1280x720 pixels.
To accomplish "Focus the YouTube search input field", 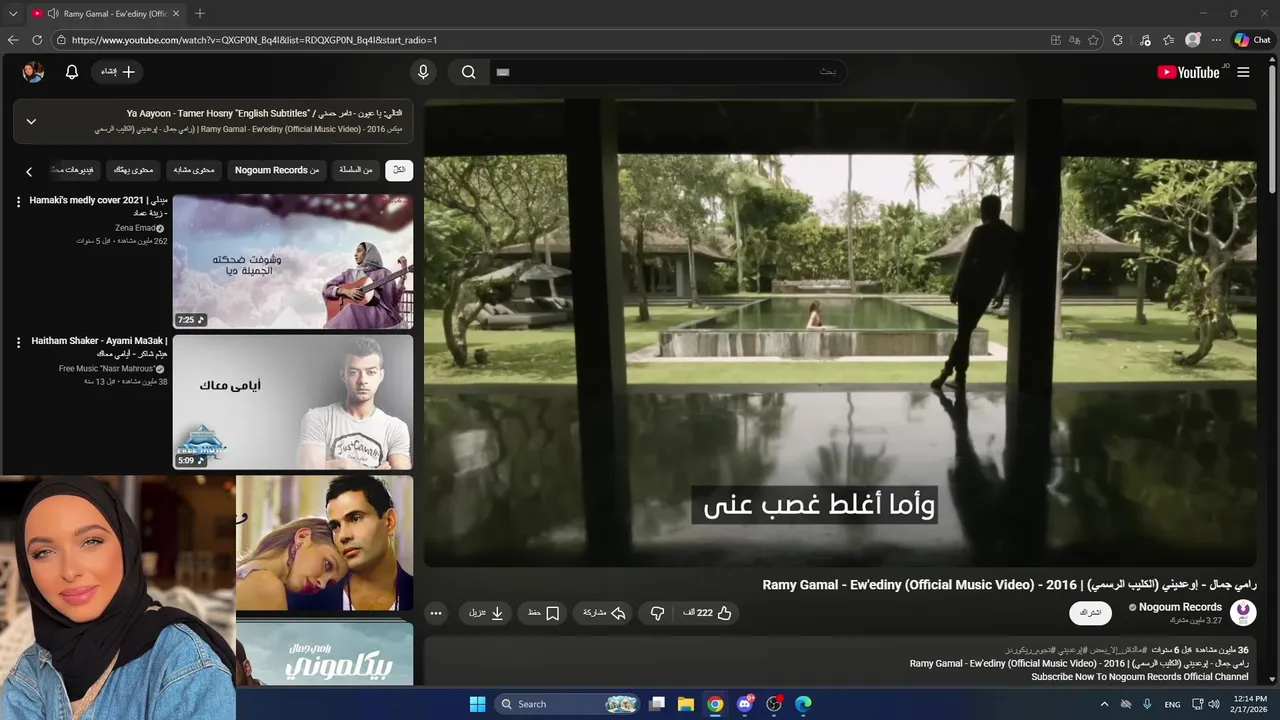I will click(x=666, y=72).
